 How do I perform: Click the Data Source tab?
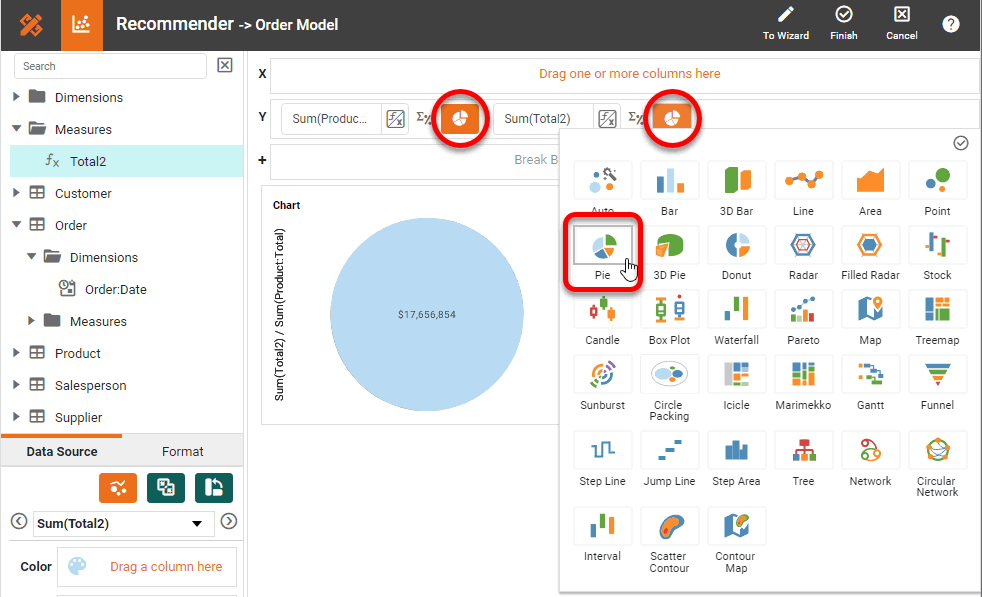tap(62, 451)
